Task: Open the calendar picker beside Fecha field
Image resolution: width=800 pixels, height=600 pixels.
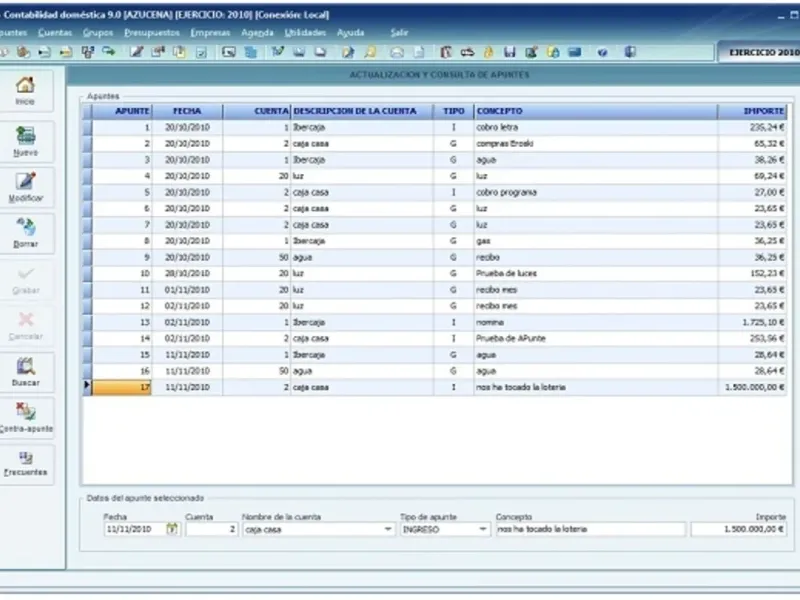Action: [172, 529]
